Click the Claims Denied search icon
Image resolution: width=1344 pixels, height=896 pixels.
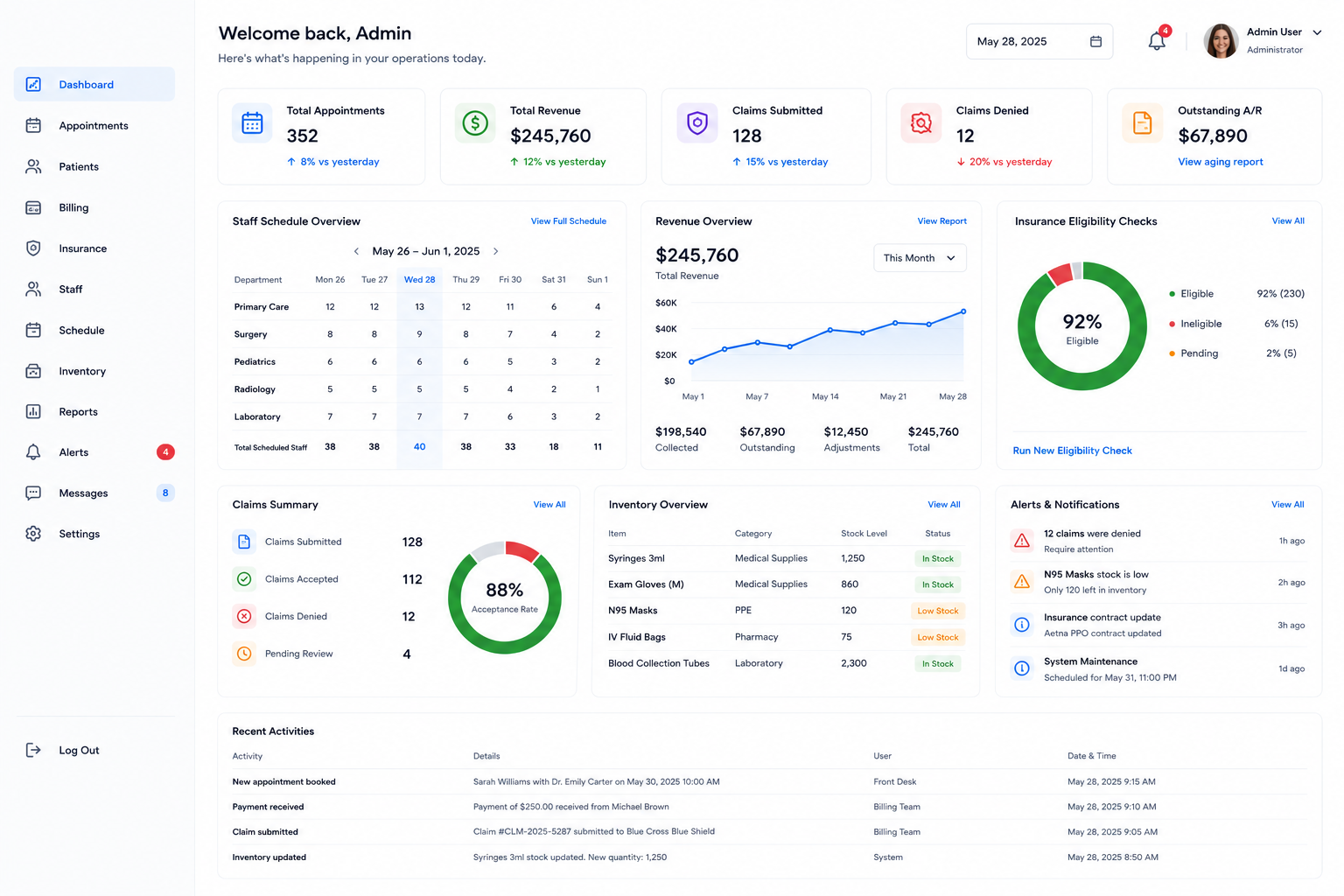(x=921, y=123)
